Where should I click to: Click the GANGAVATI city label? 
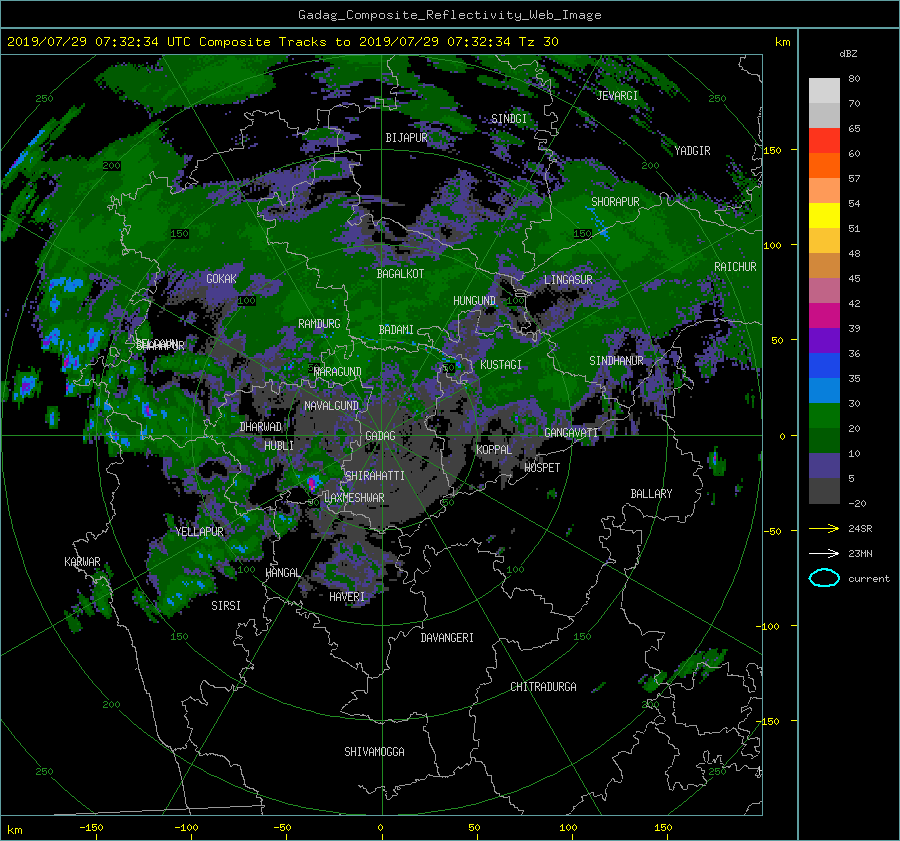click(x=571, y=433)
